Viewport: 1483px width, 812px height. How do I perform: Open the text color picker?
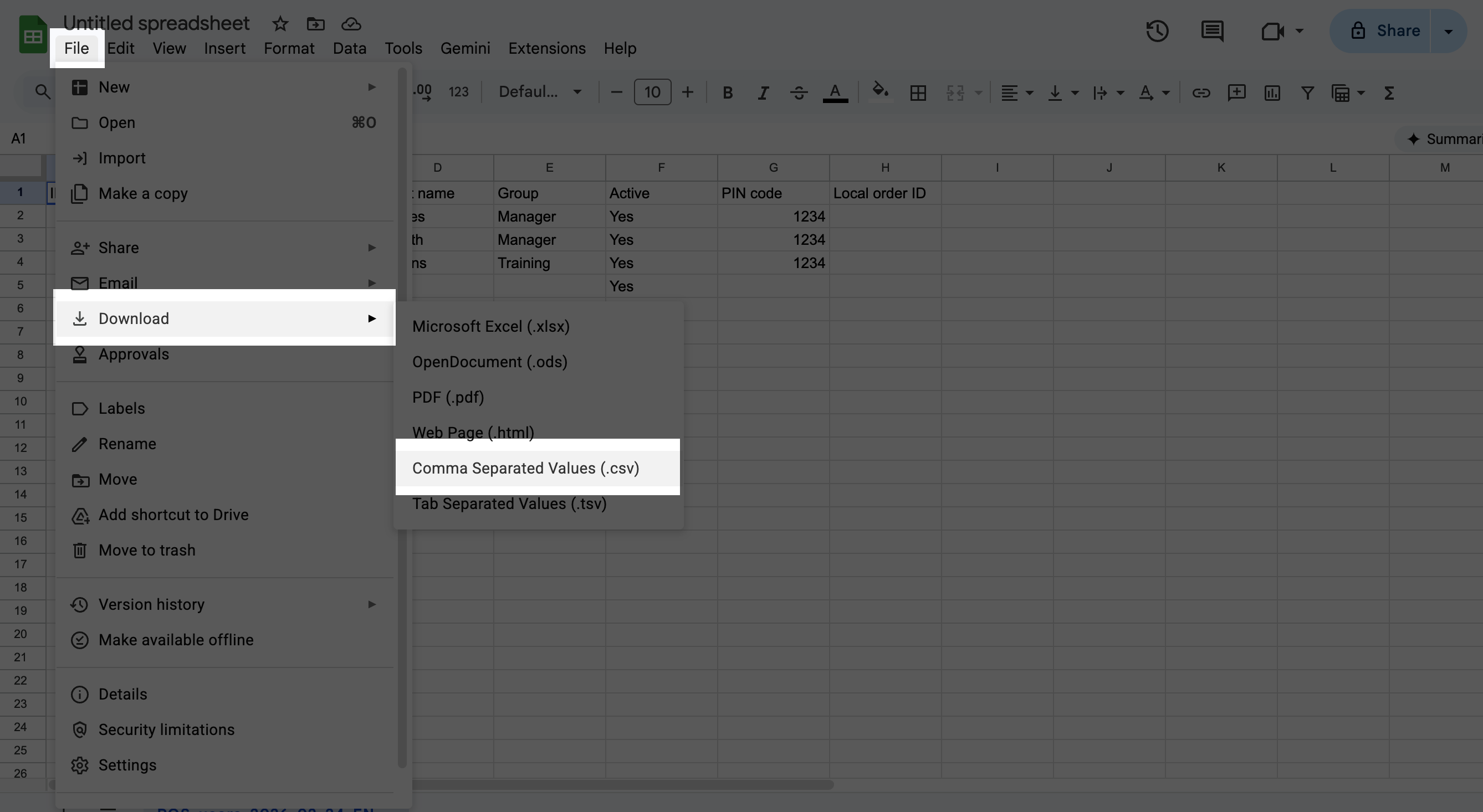tap(835, 92)
